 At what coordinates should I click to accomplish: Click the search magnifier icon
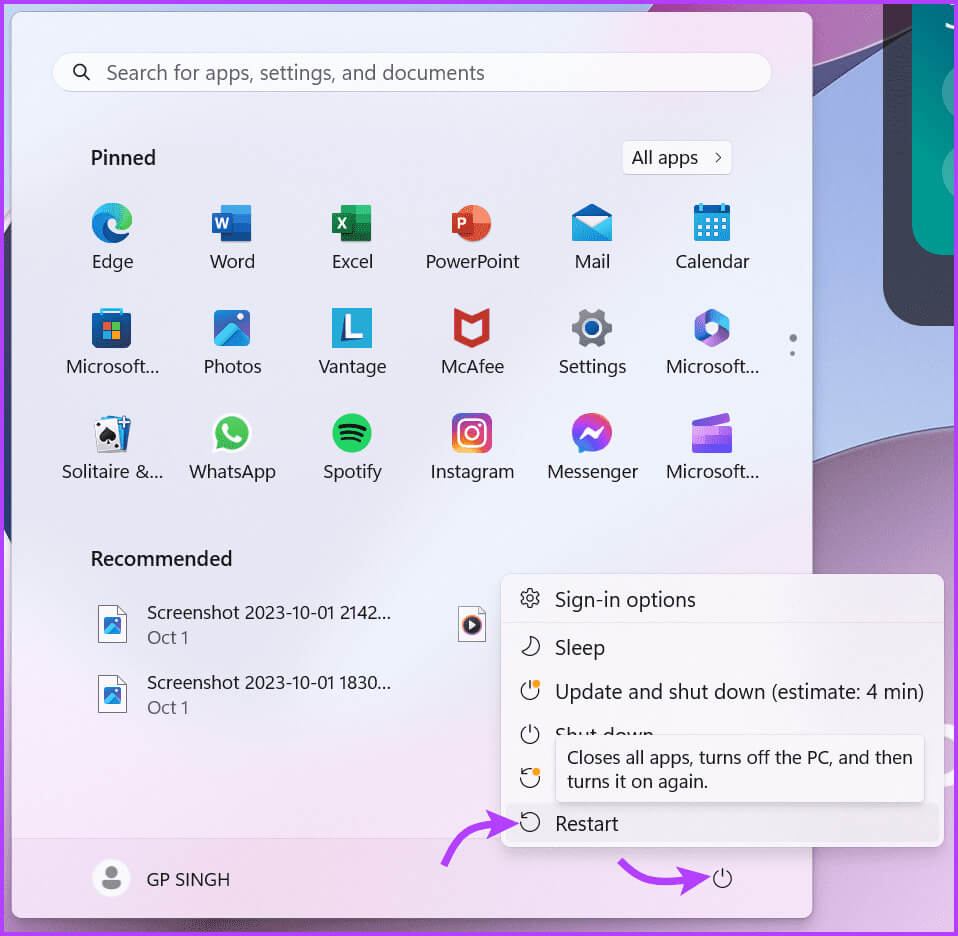(x=81, y=72)
